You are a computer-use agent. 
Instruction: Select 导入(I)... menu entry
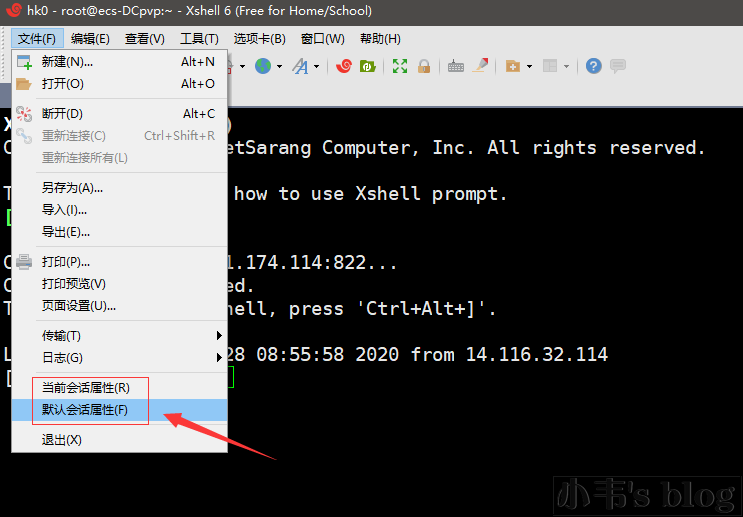point(119,210)
